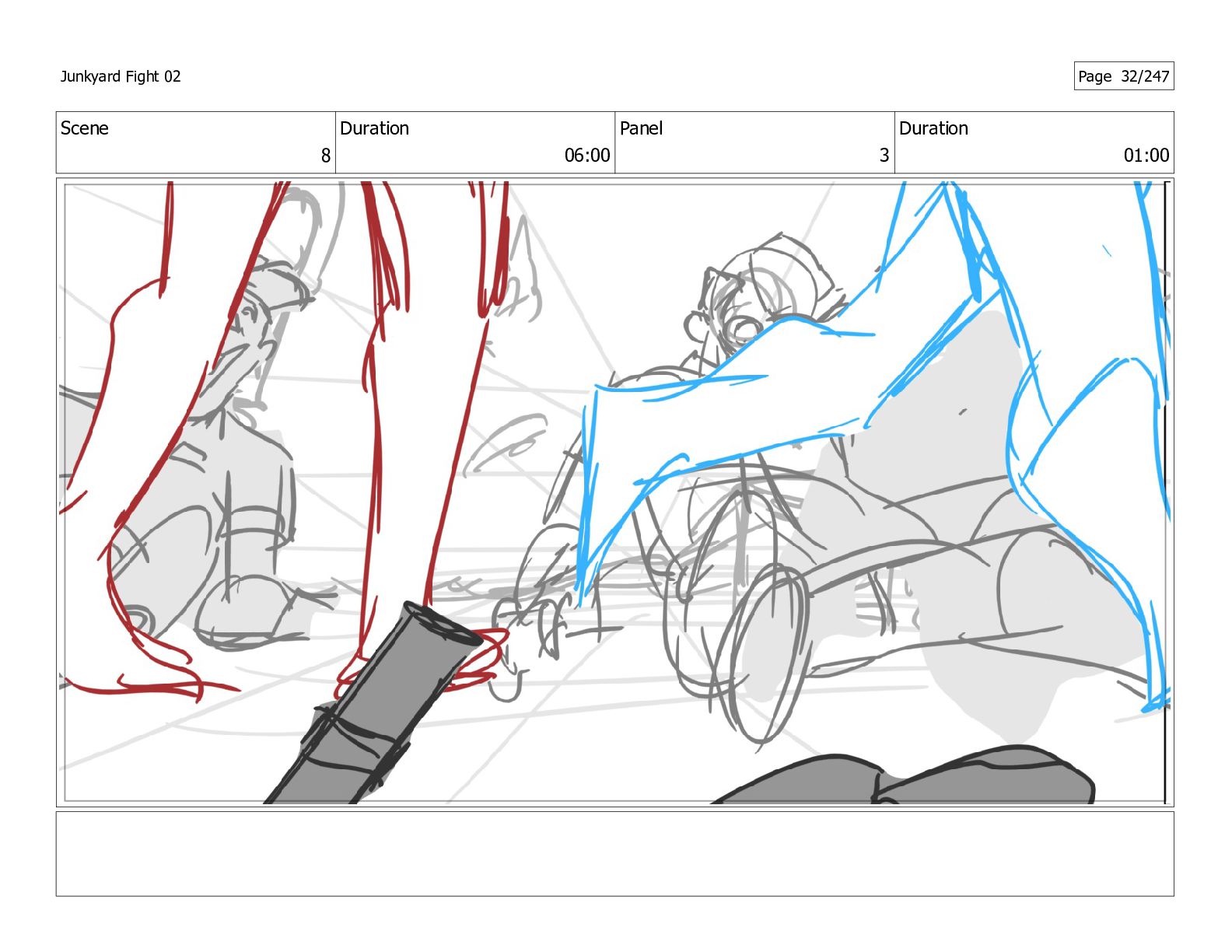Click the 'Panel' header label
Image resolution: width=1232 pixels, height=952 pixels.
641,128
